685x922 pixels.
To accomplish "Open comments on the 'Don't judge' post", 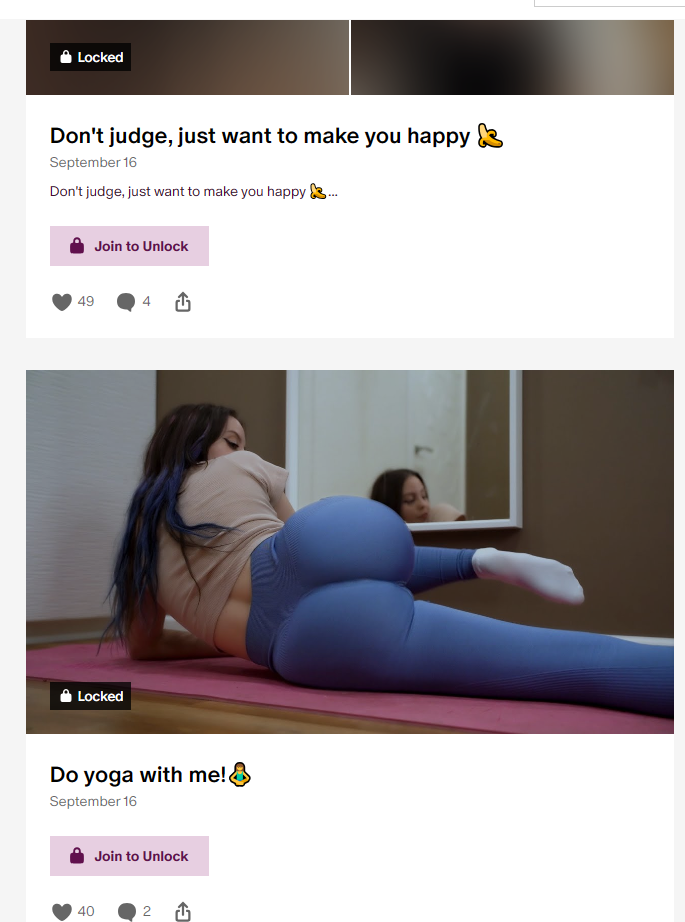I will [x=126, y=302].
